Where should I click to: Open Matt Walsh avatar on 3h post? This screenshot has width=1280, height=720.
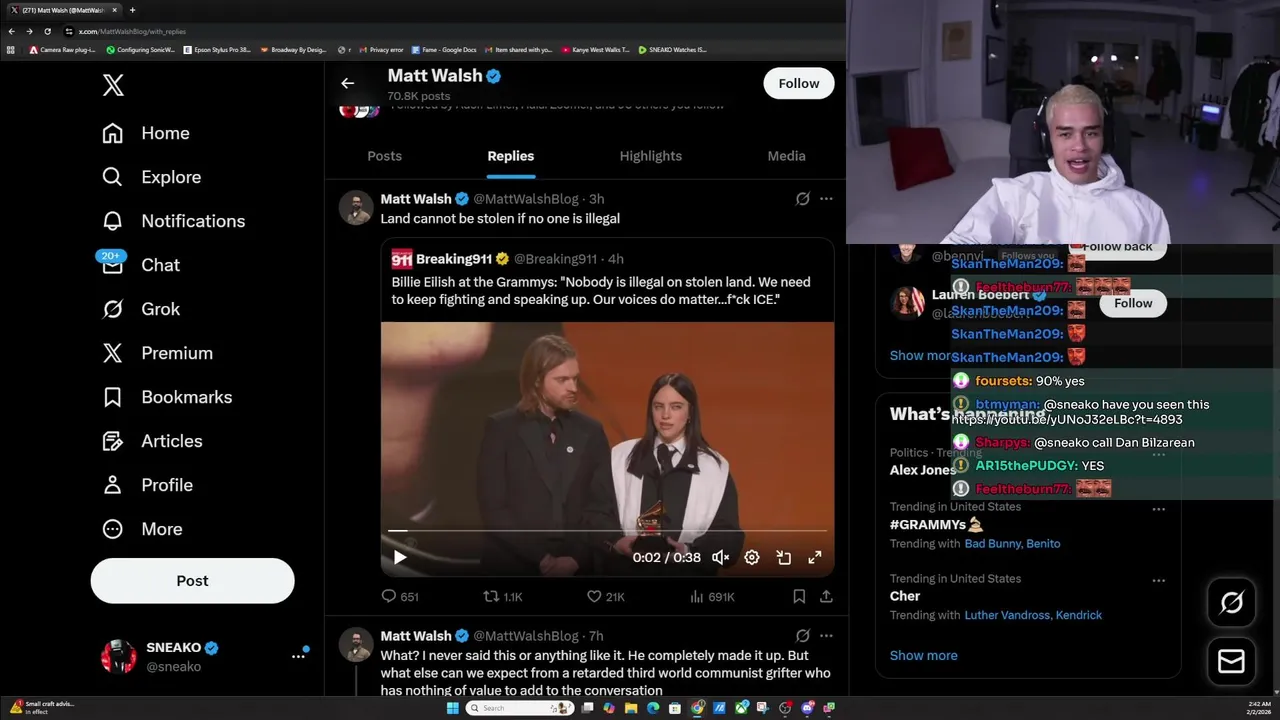[356, 208]
